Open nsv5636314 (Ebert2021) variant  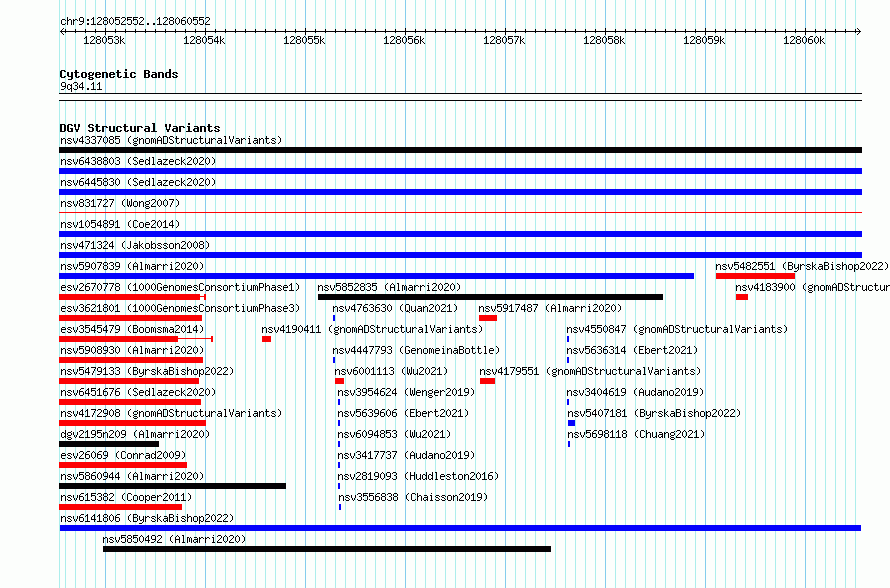632,350
